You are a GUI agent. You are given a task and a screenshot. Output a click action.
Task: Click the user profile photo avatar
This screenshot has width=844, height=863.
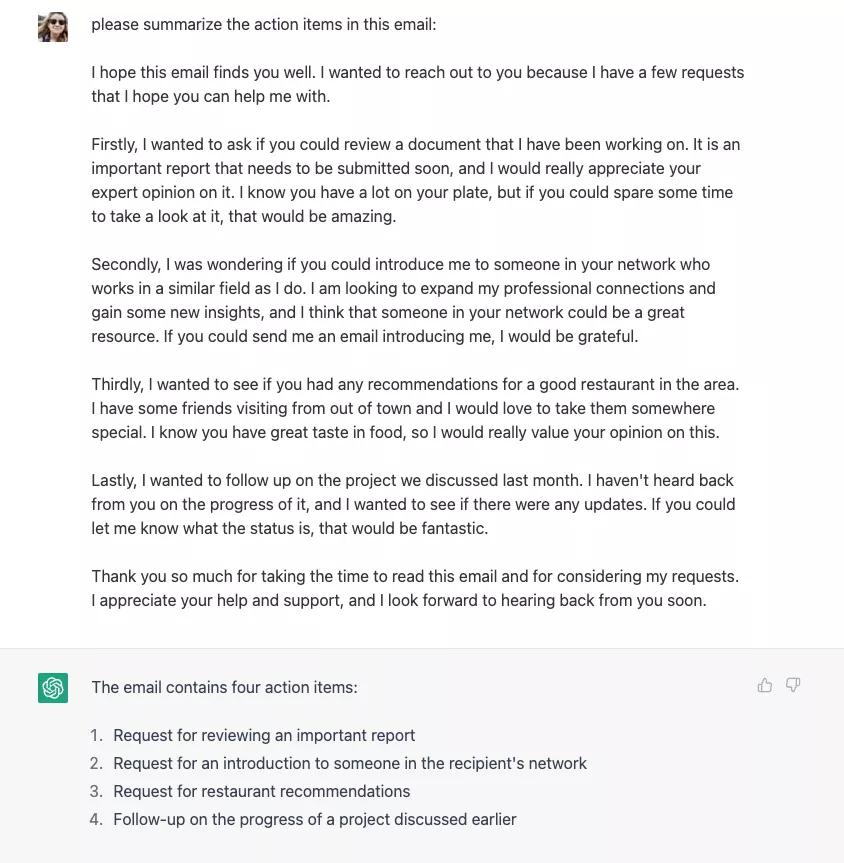coord(53,27)
